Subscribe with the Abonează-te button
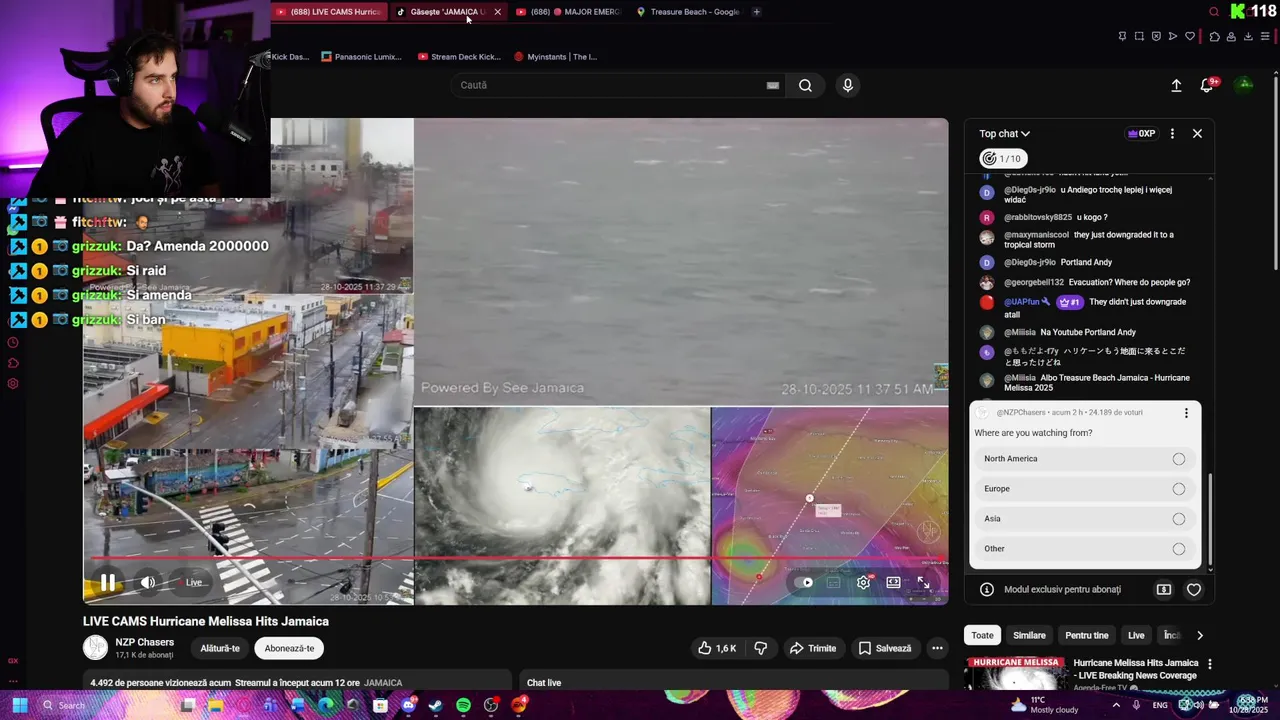 [x=289, y=648]
